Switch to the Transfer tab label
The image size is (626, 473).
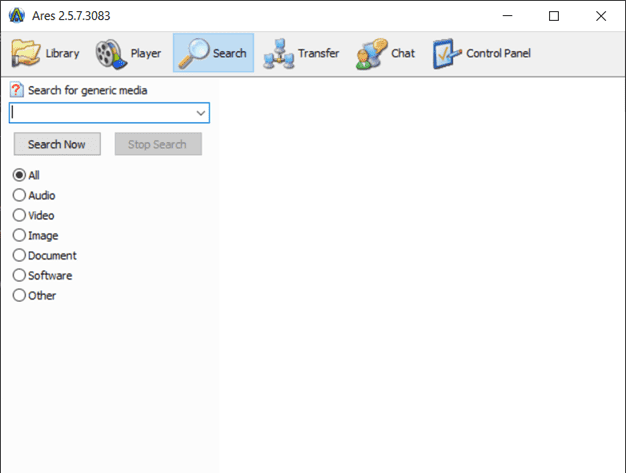pos(319,53)
